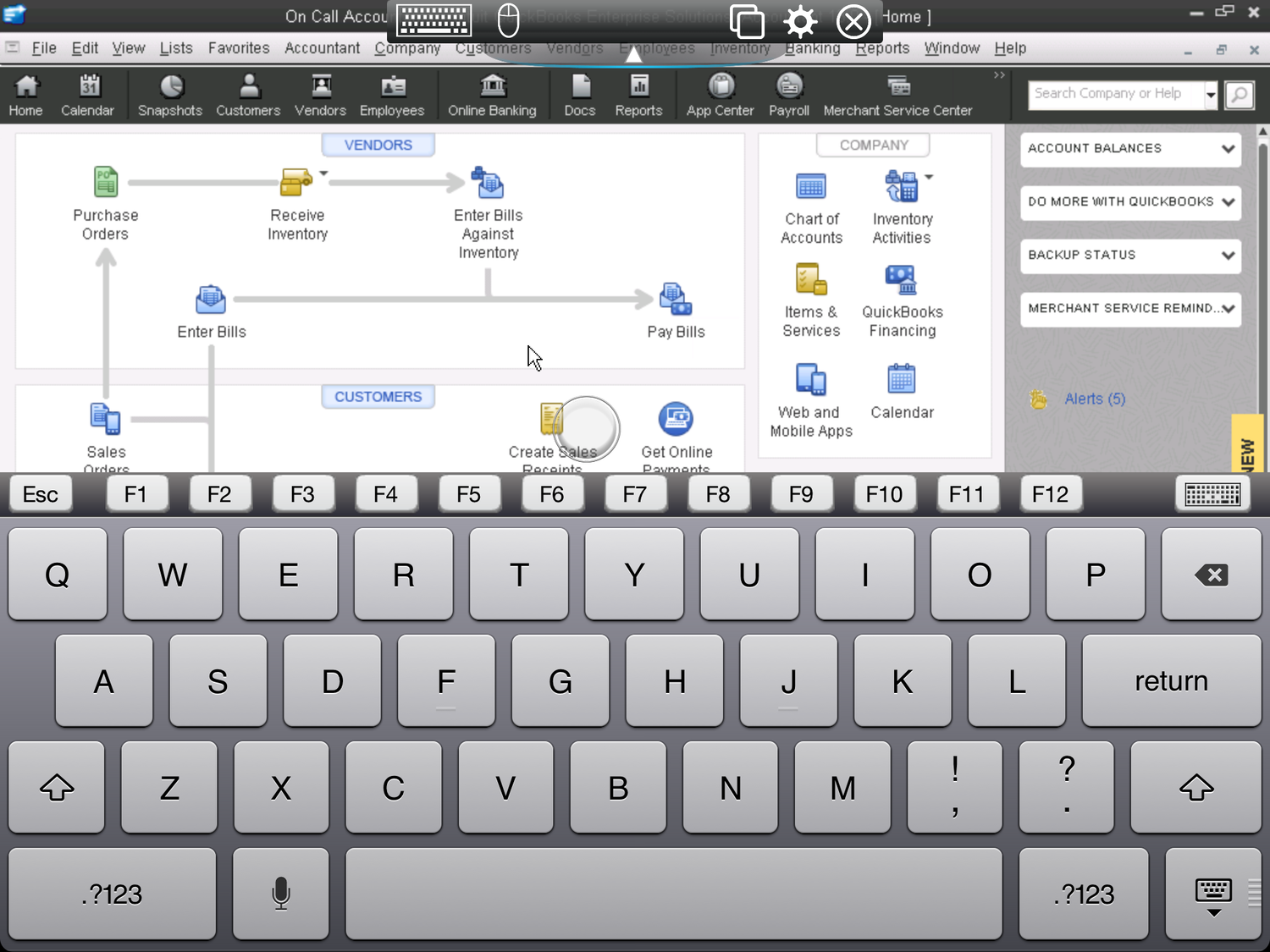Screen dimensions: 1270x952
Task: Open the Chart of Accounts icon
Action: (811, 186)
